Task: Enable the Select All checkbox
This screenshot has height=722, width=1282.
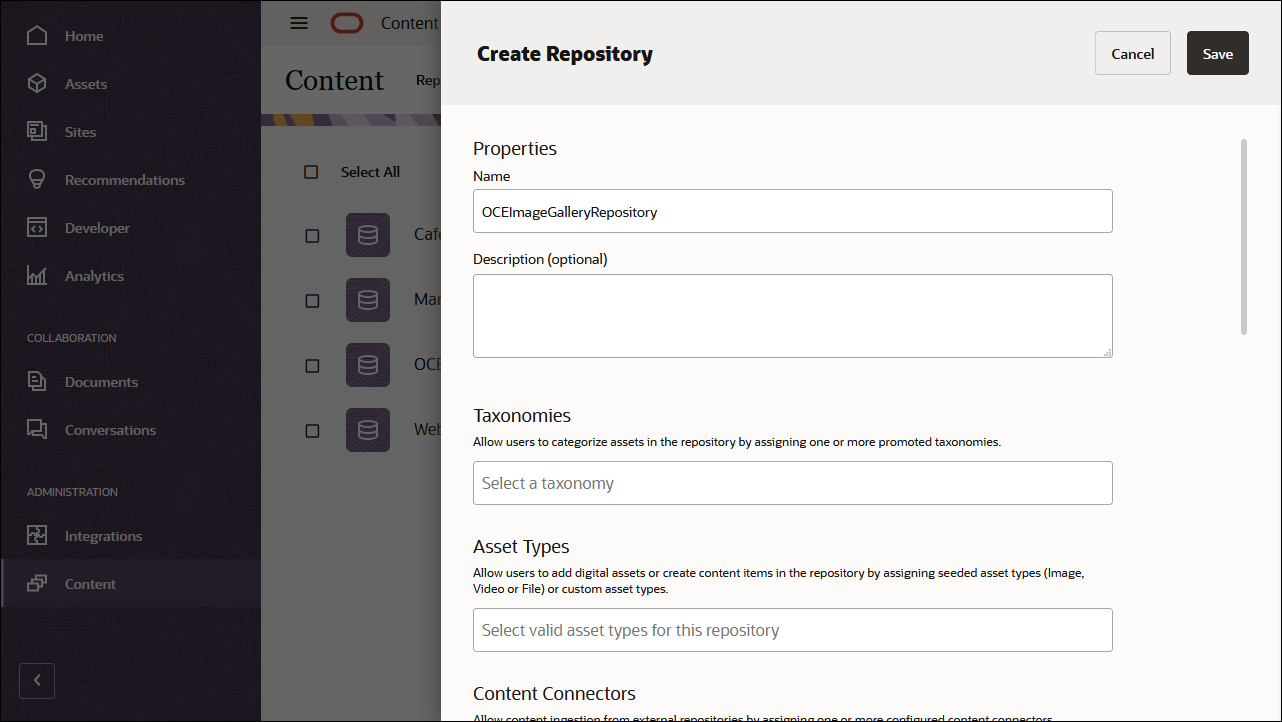Action: (x=311, y=172)
